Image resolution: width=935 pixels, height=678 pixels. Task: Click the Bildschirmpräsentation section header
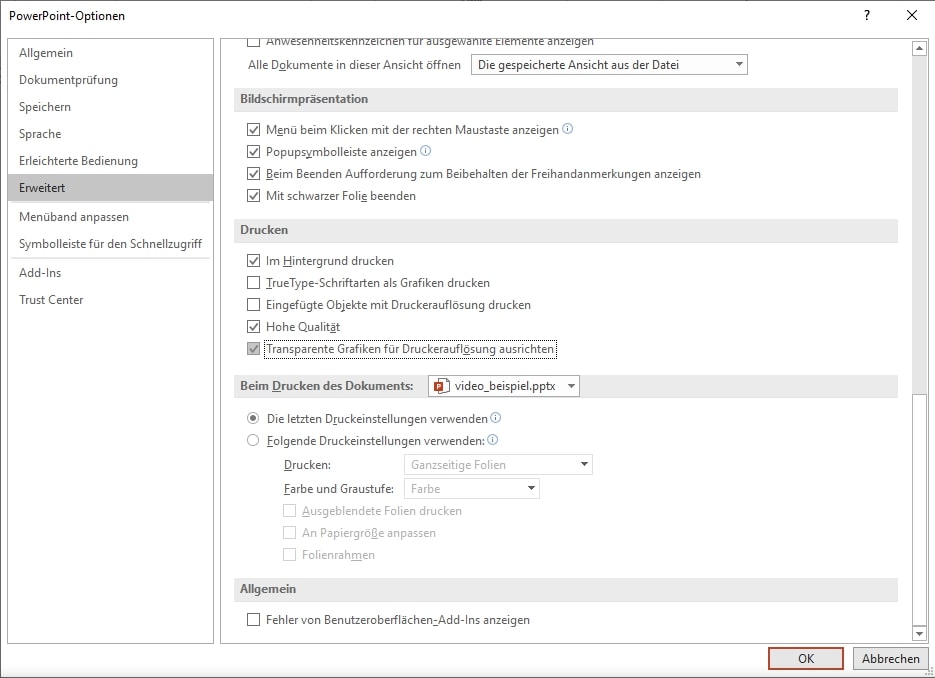coord(565,99)
